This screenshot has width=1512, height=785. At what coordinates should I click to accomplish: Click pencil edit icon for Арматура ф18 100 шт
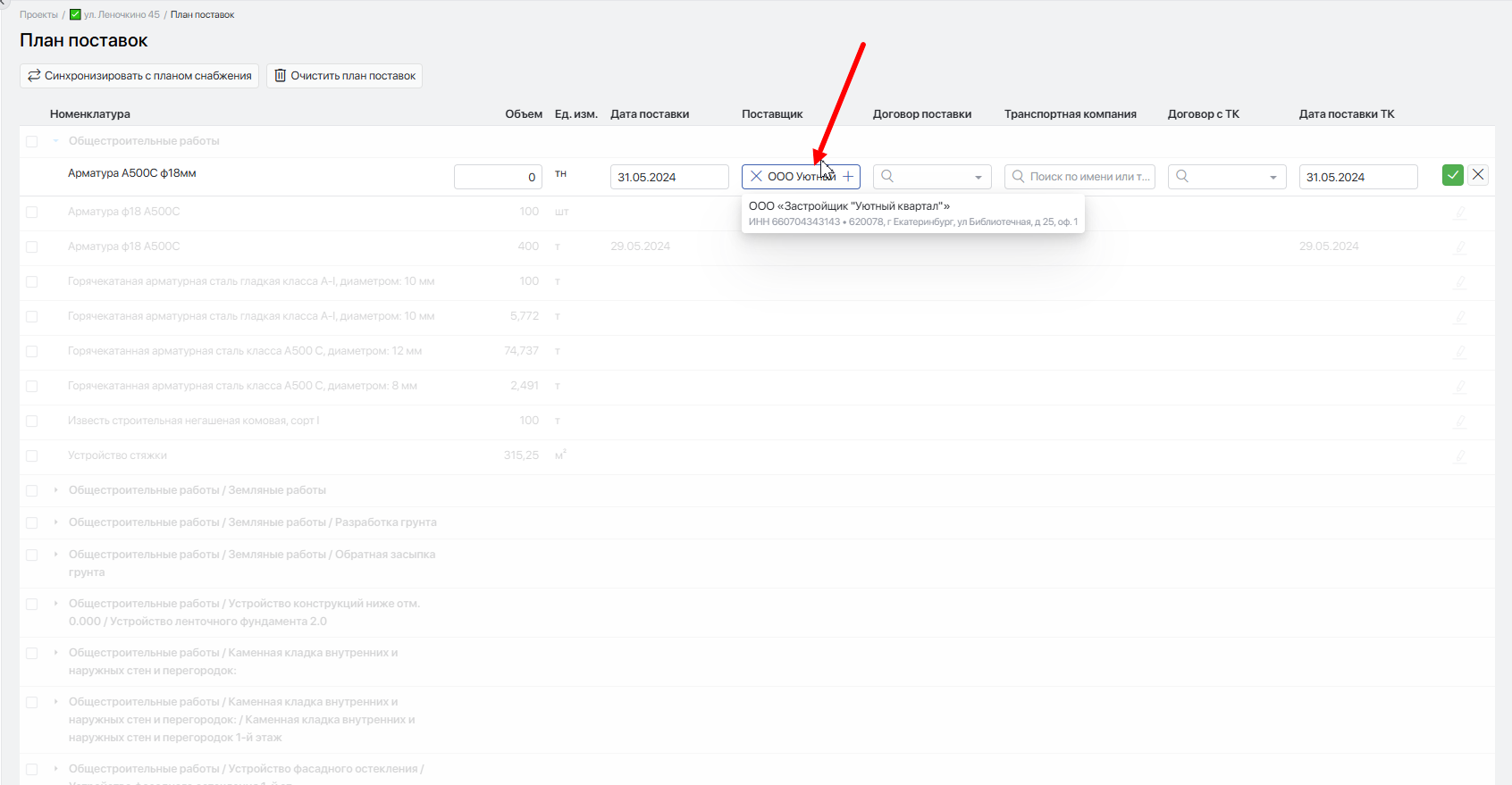click(x=1460, y=213)
